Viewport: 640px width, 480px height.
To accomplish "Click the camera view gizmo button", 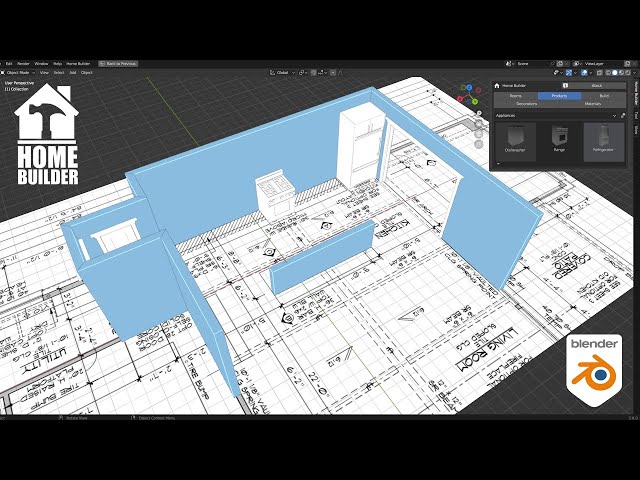I will (479, 134).
